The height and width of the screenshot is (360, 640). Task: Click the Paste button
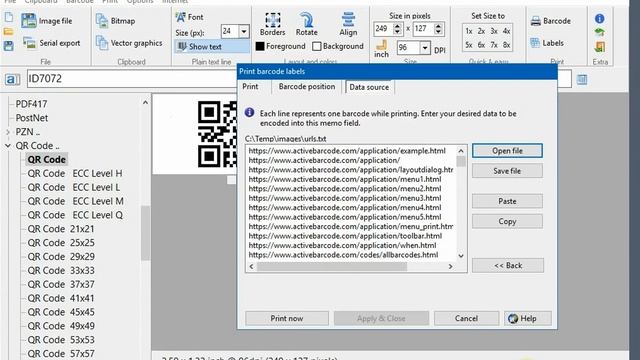[x=507, y=201]
